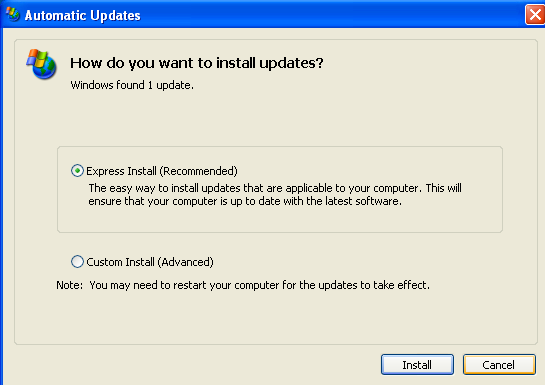545x385 pixels.
Task: Select the Express Install radio button
Action: point(77,171)
